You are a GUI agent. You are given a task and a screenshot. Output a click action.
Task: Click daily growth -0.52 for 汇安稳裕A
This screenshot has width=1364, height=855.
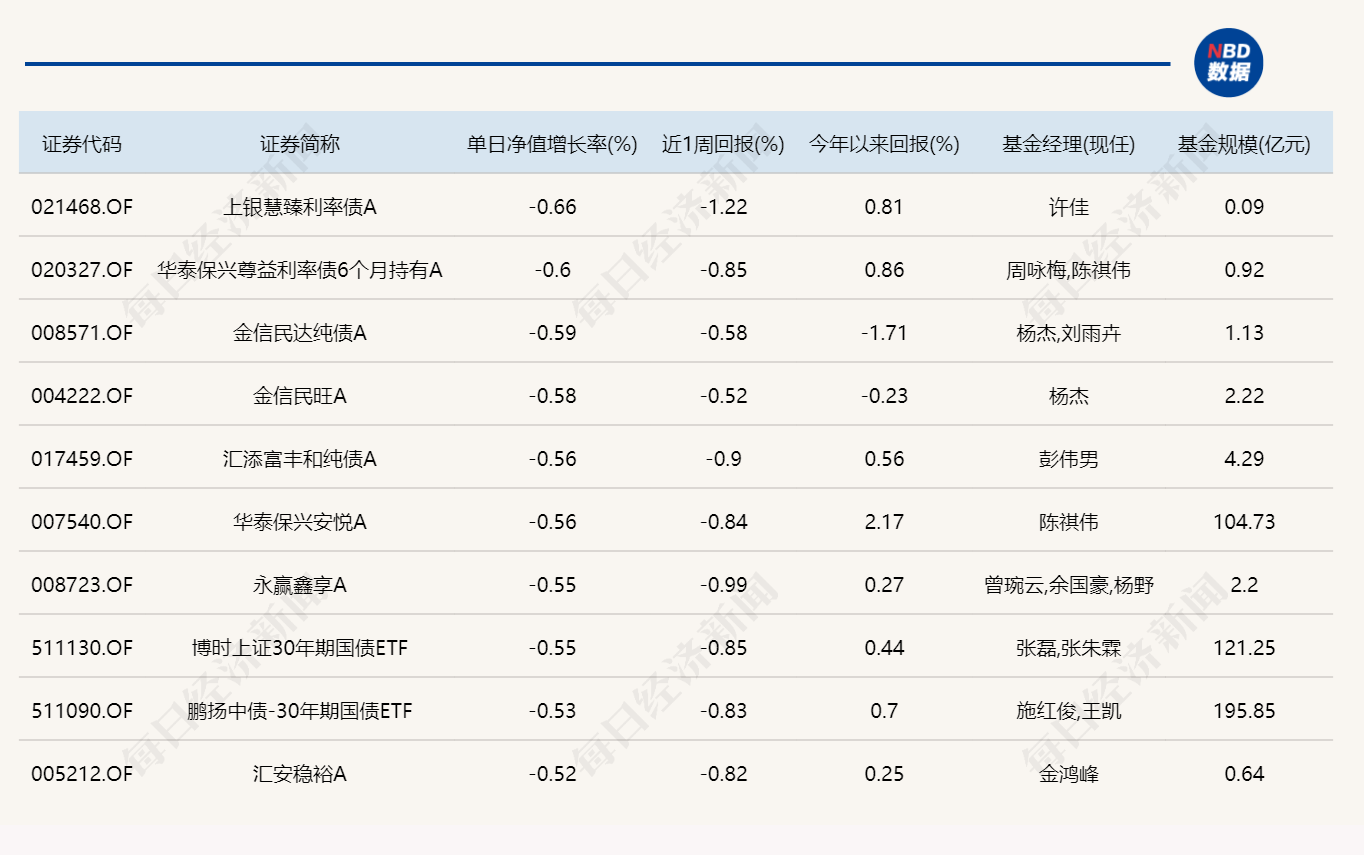552,774
